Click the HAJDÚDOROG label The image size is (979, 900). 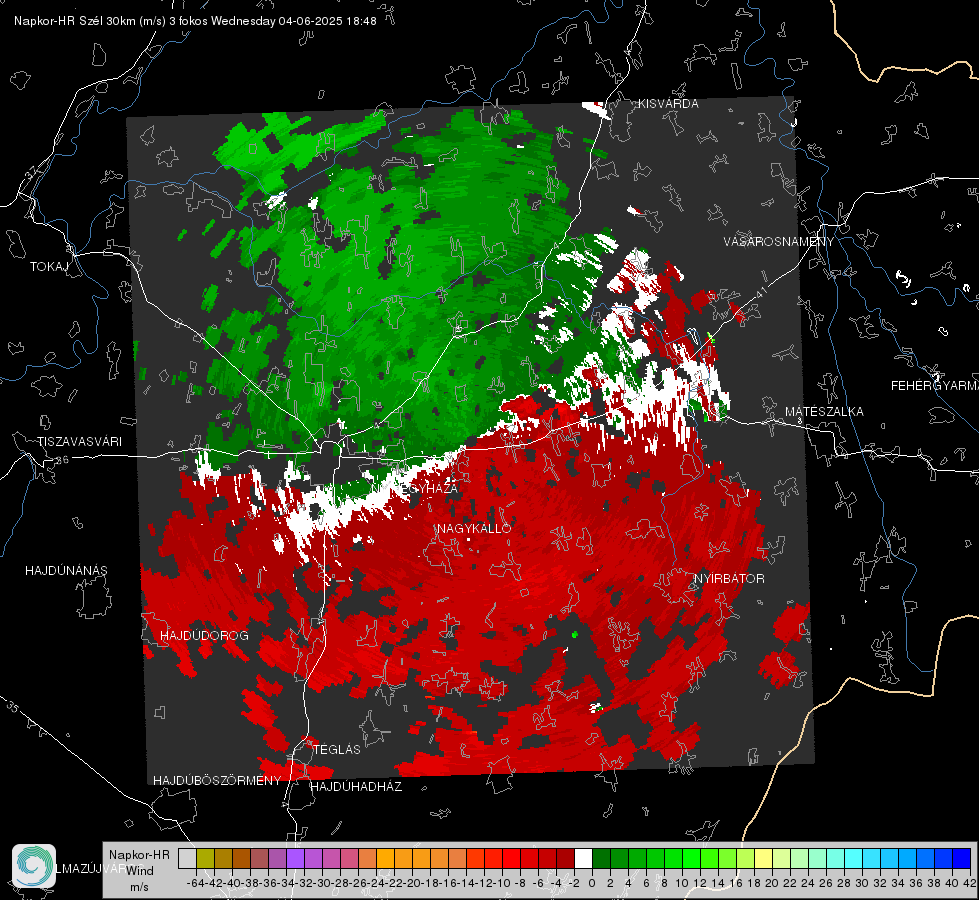(204, 636)
